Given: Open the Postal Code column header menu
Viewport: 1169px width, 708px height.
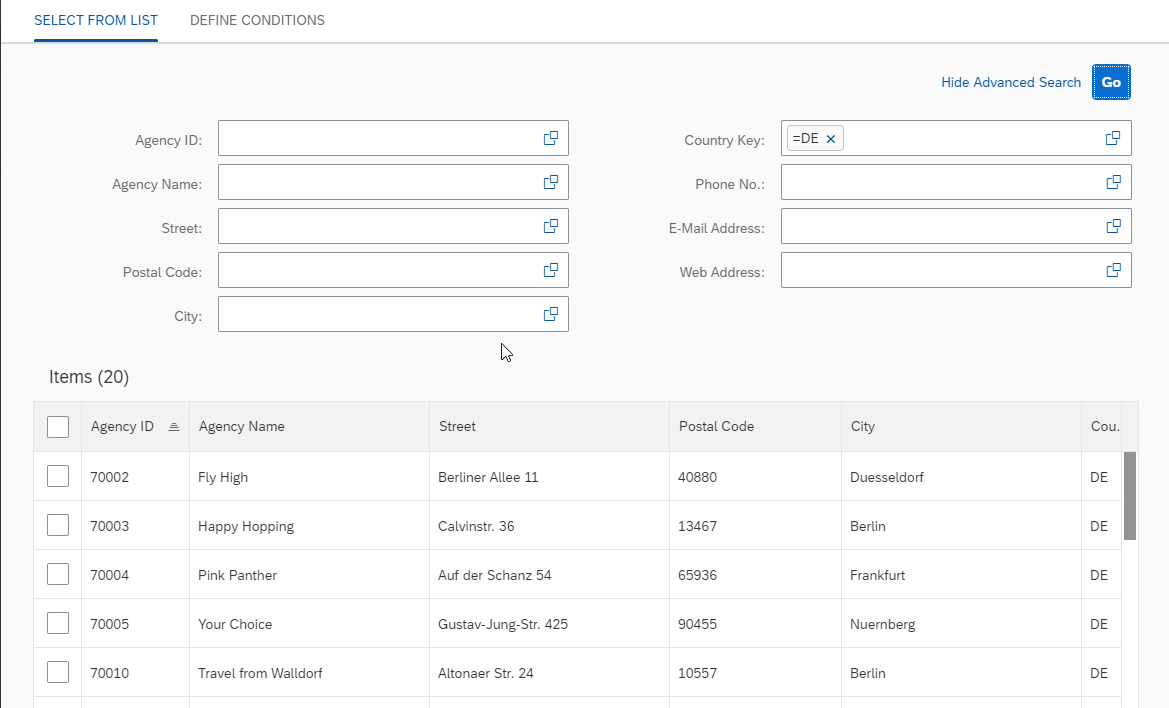Looking at the screenshot, I should coord(755,426).
